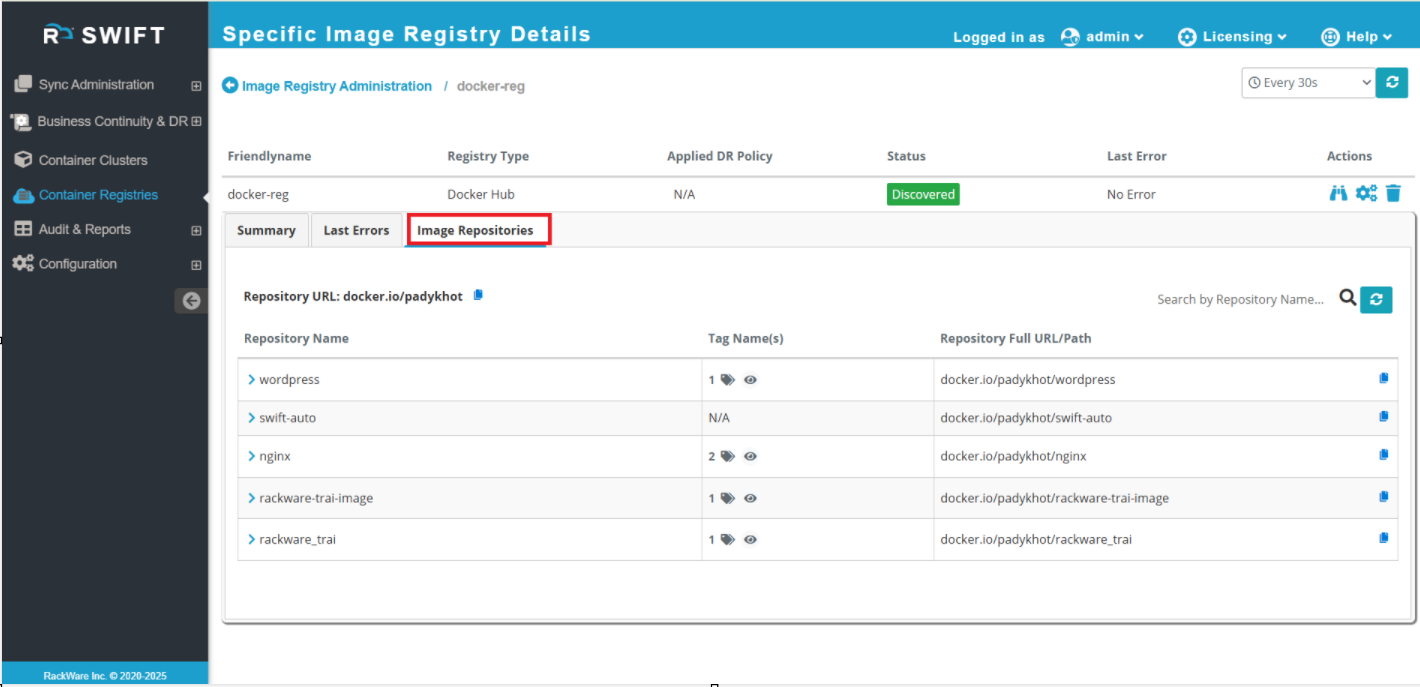Click the magnifier search icon

pos(1347,298)
